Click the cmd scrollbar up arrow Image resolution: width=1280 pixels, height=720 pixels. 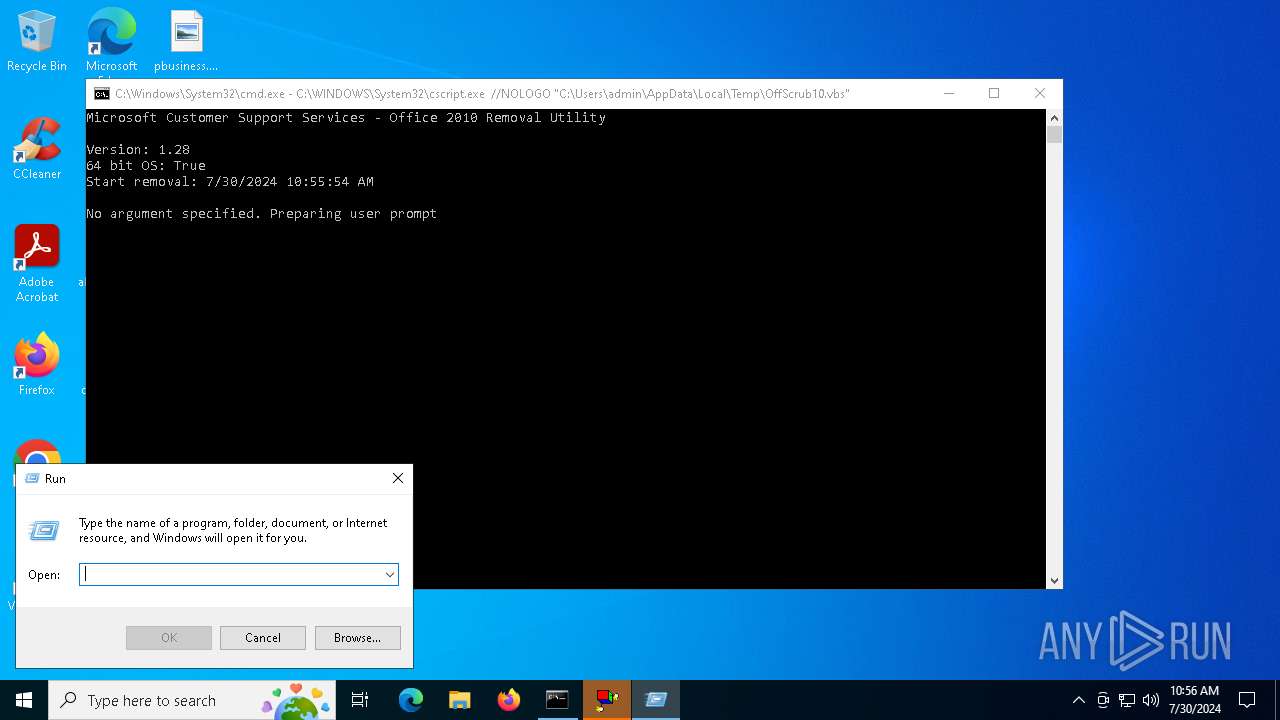(1054, 117)
